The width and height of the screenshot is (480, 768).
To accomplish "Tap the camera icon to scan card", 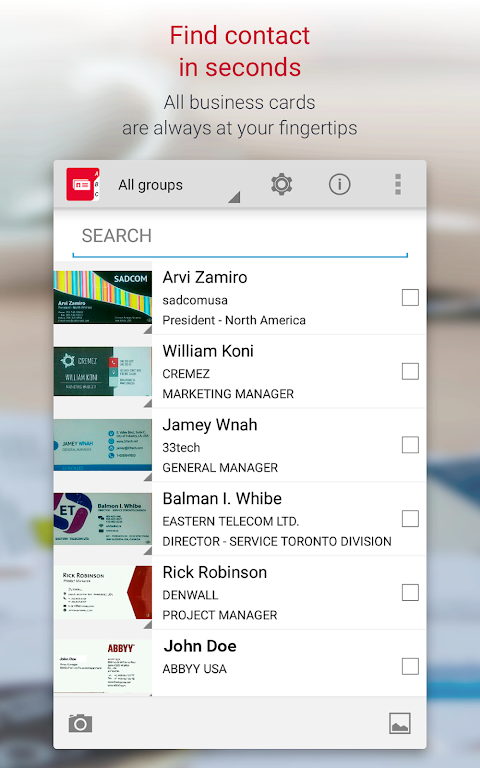I will pyautogui.click(x=80, y=723).
